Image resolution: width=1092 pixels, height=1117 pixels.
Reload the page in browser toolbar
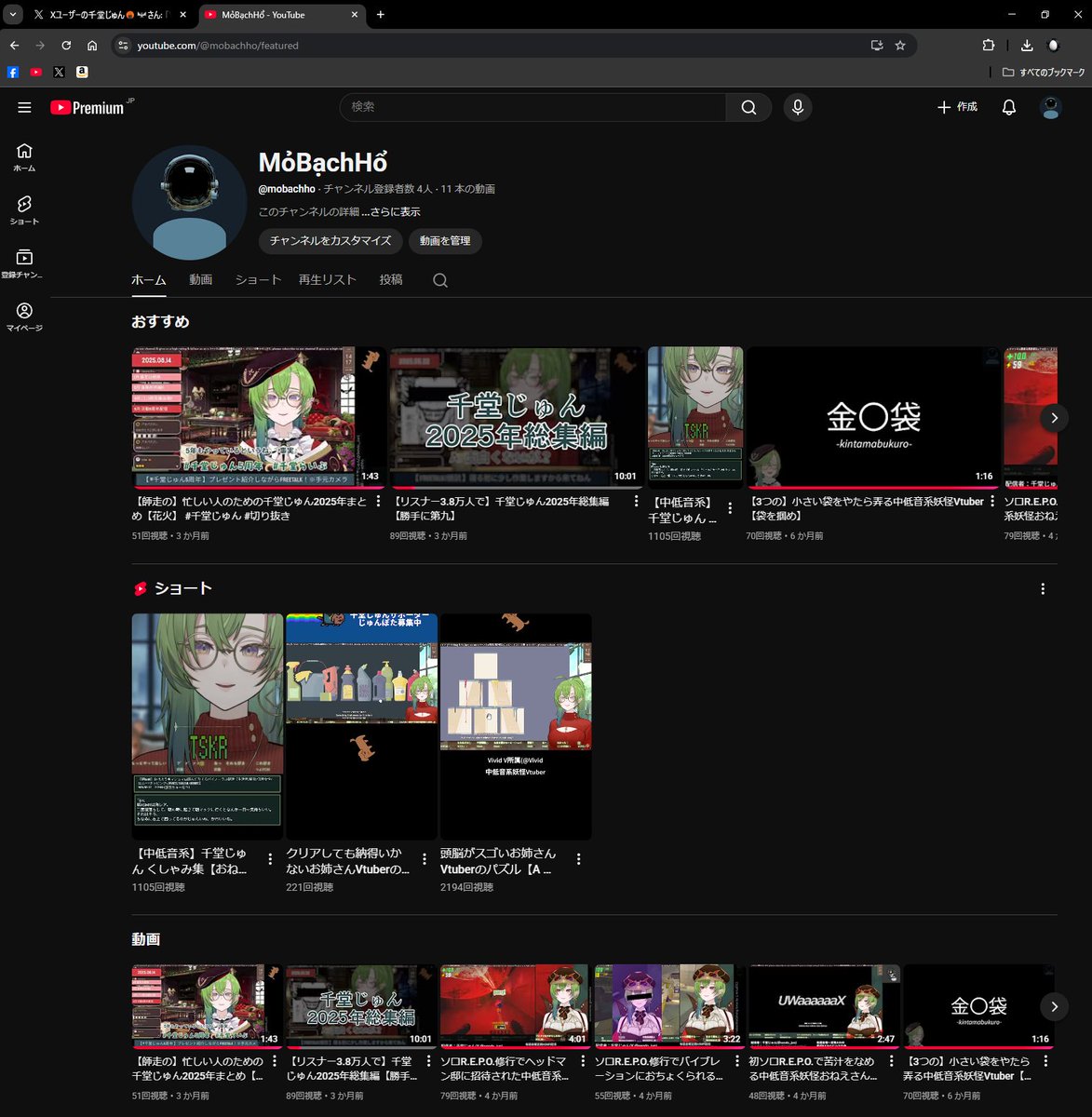(x=66, y=45)
